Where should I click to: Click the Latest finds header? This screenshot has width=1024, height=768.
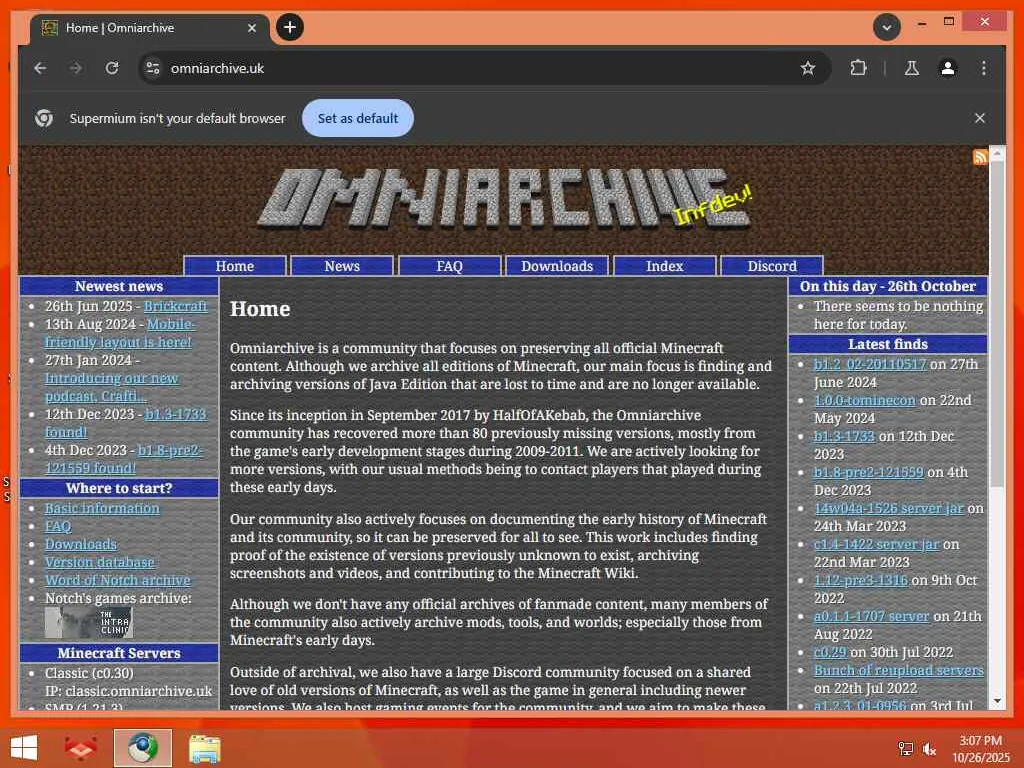(888, 344)
